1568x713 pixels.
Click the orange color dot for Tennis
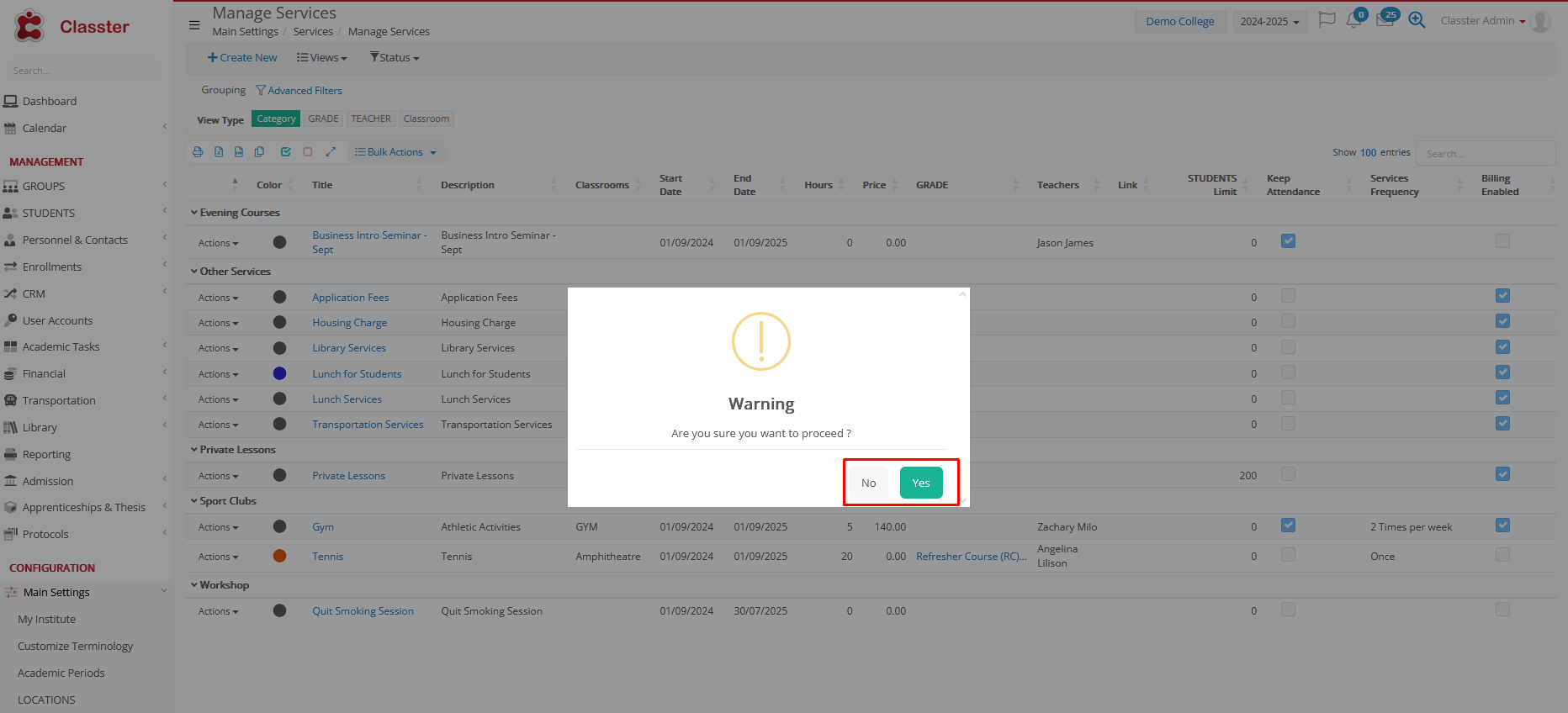pyautogui.click(x=280, y=556)
